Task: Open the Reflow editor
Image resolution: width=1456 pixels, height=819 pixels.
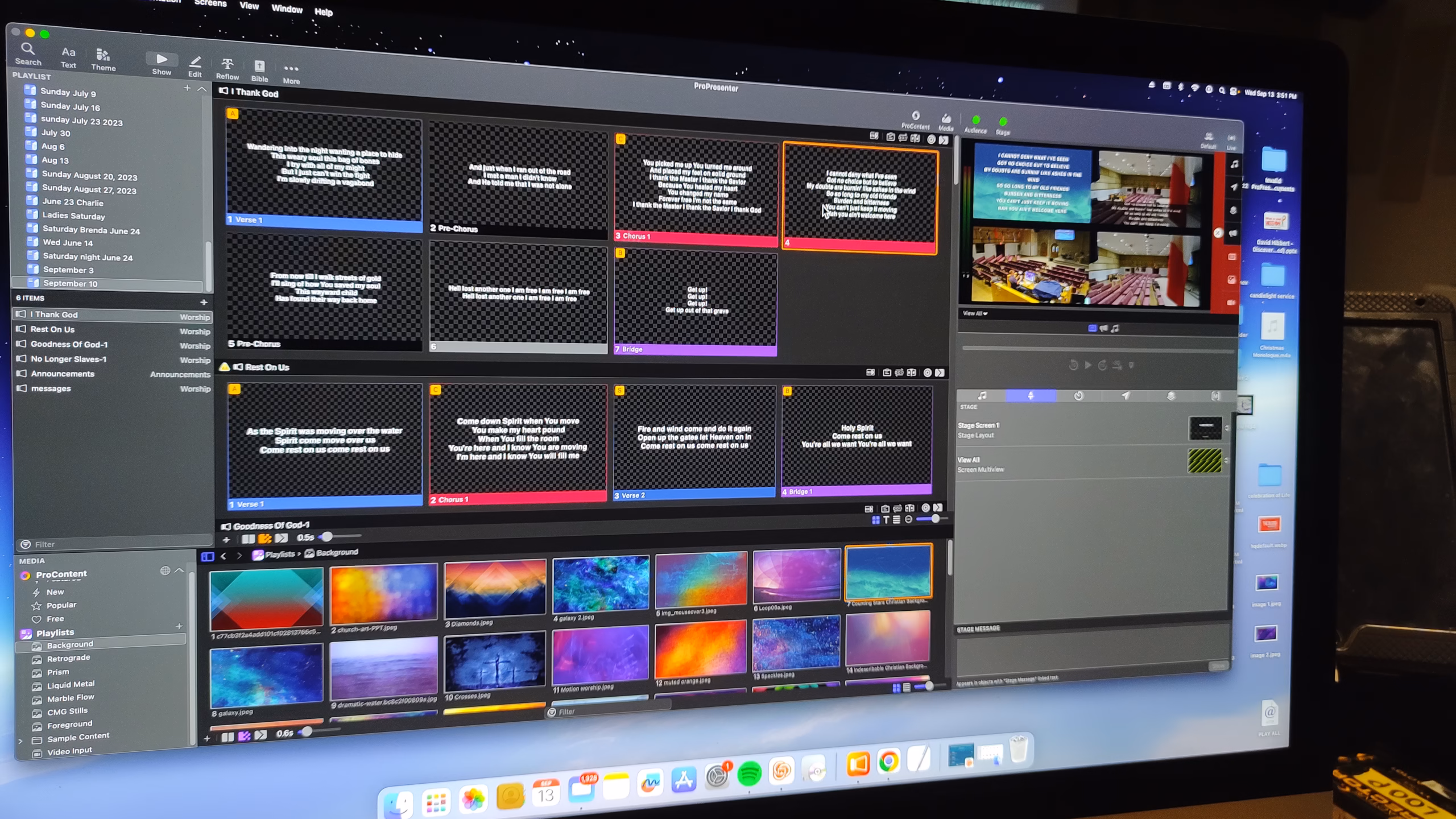Action: coord(227,69)
